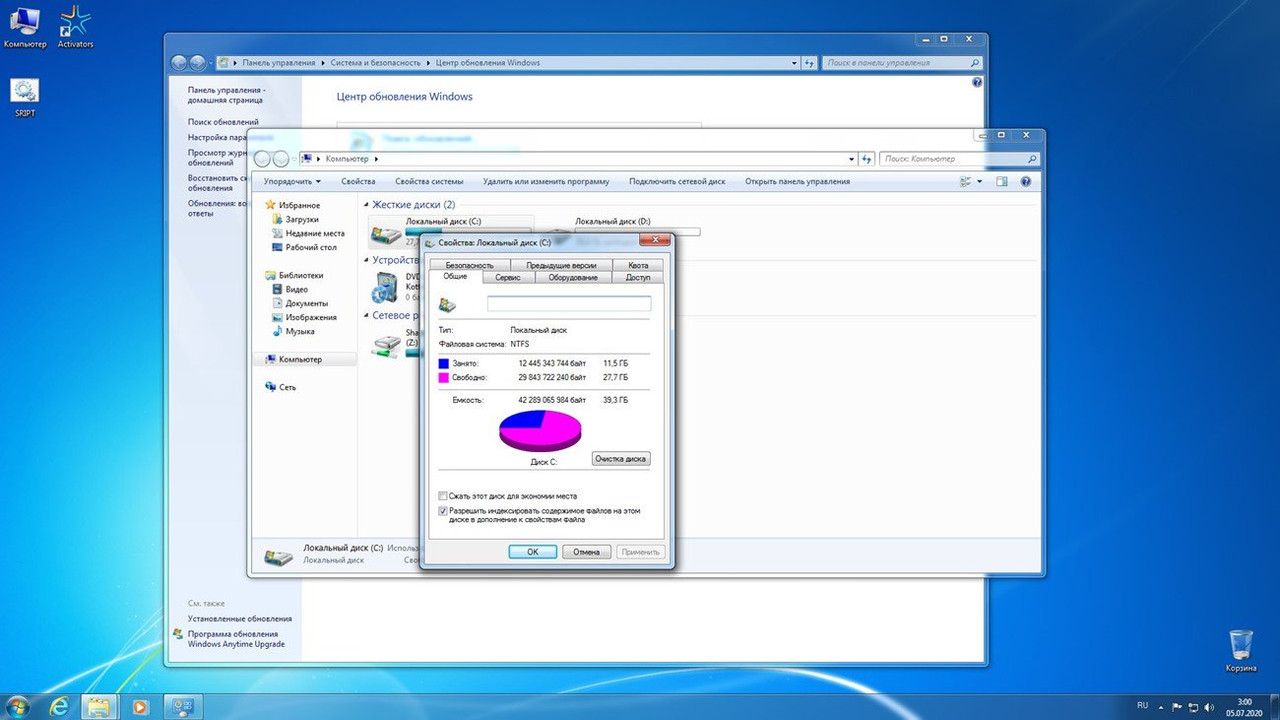Collapse the Жесткие диски group

point(366,205)
